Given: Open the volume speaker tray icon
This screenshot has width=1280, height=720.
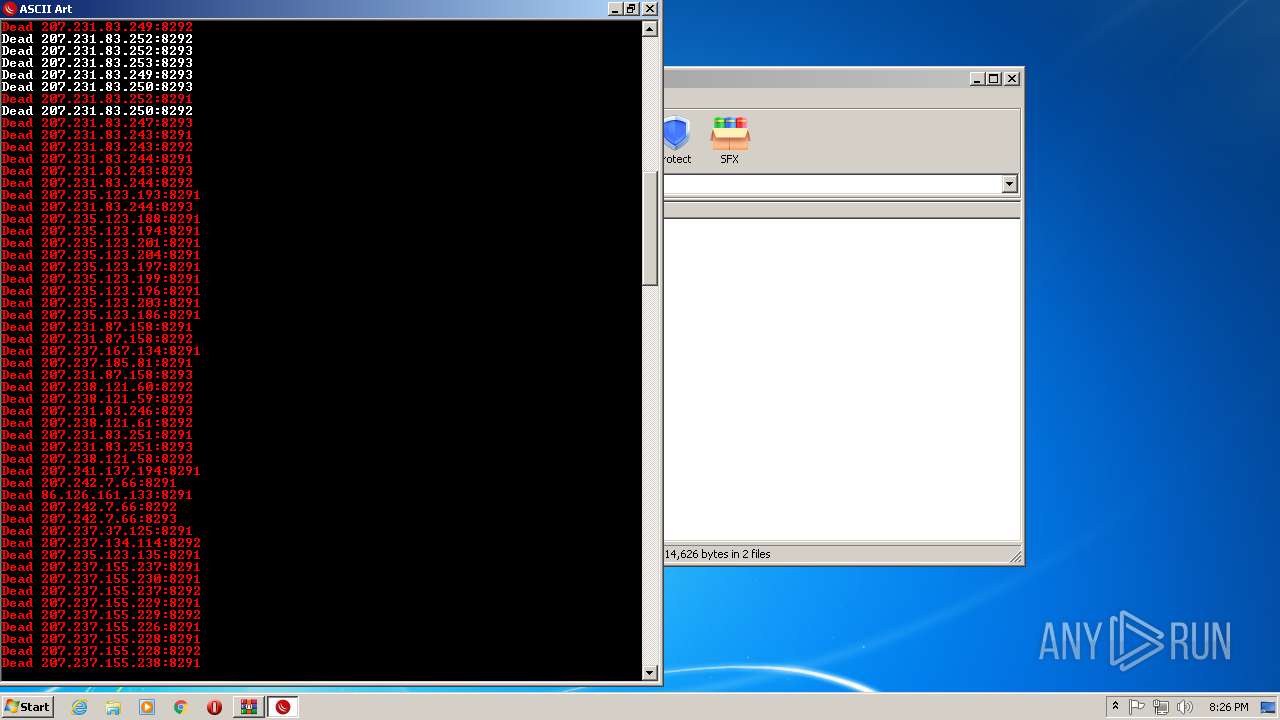Looking at the screenshot, I should click(x=1185, y=707).
